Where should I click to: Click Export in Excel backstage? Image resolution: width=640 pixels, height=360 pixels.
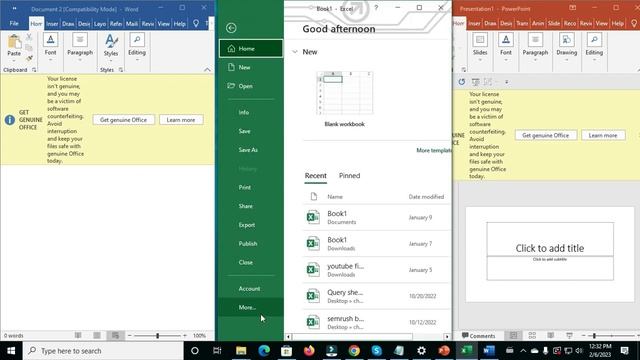[x=251, y=225]
